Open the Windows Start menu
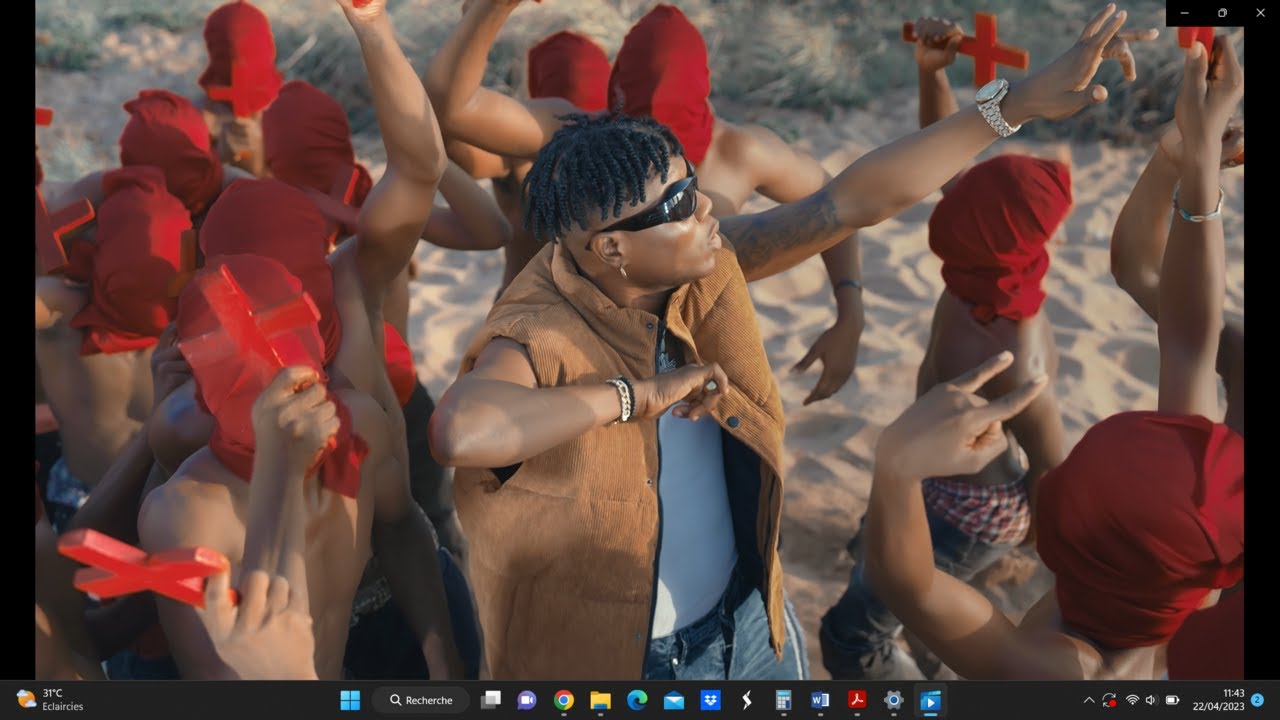1280x720 pixels. [350, 700]
